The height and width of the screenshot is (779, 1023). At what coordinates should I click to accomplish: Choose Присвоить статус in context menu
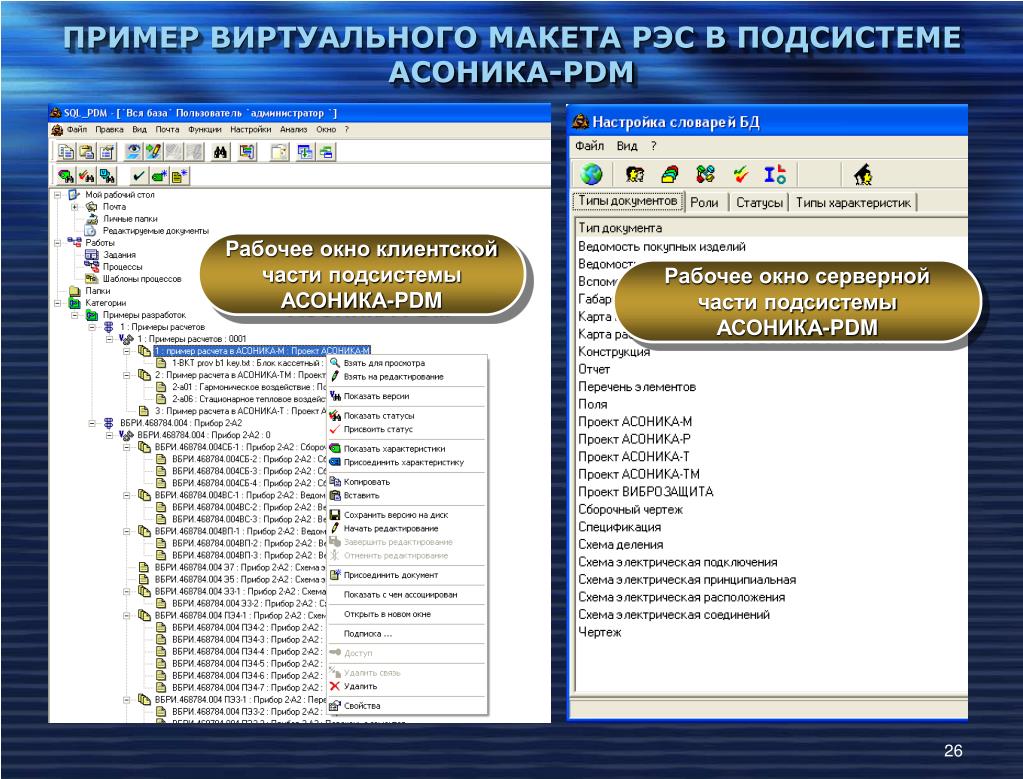pyautogui.click(x=378, y=429)
